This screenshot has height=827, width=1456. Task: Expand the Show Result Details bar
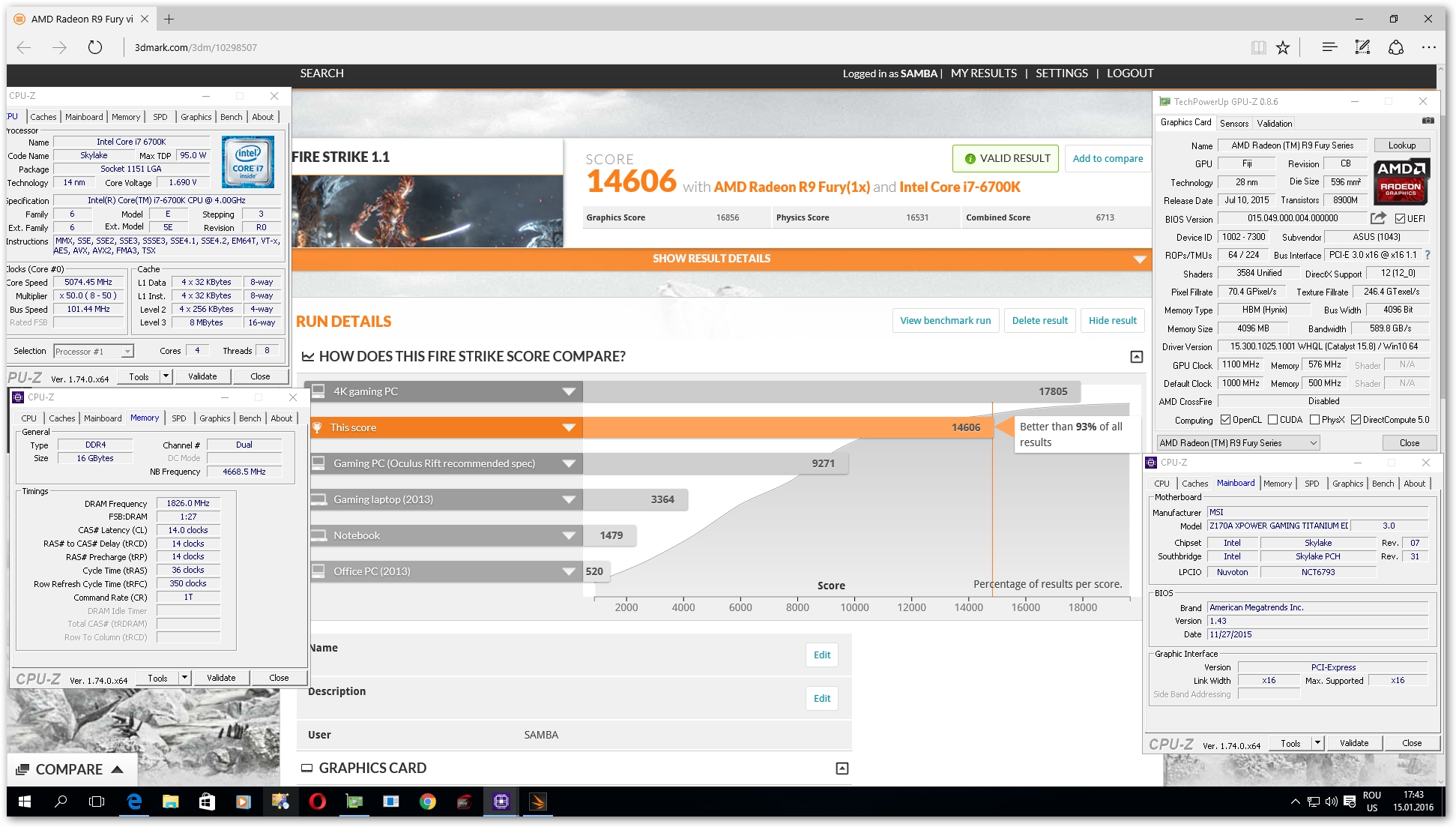(x=721, y=259)
